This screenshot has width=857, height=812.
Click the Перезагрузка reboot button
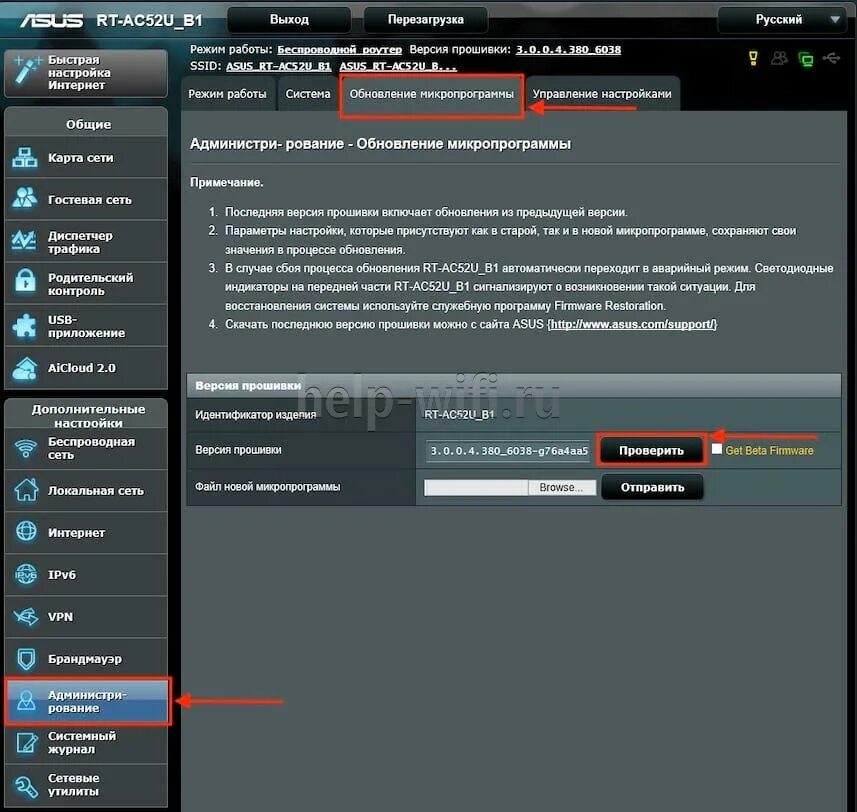coord(425,20)
